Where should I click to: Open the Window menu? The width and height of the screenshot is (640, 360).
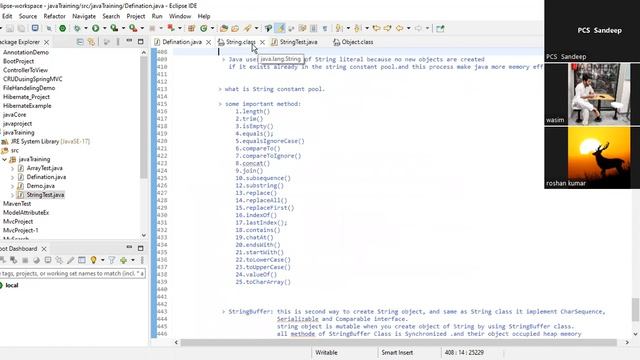pos(180,16)
